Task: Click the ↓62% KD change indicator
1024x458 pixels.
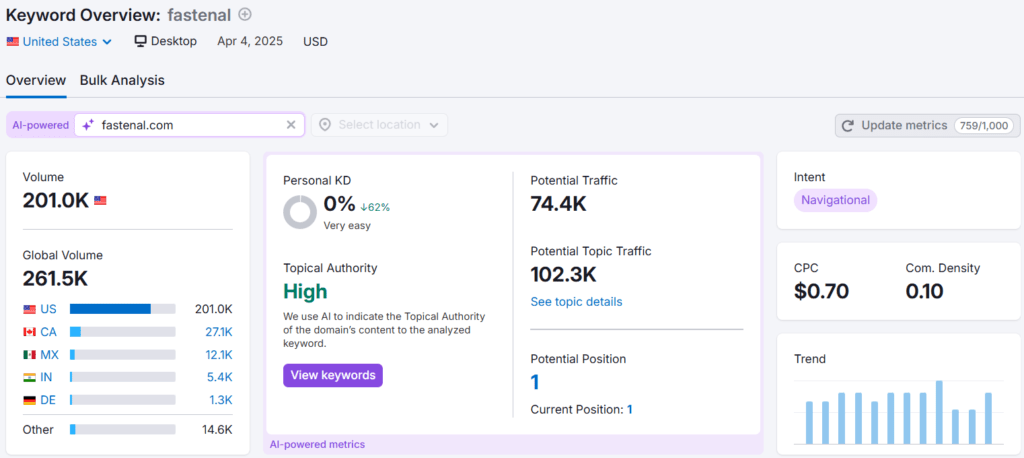Action: tap(374, 207)
